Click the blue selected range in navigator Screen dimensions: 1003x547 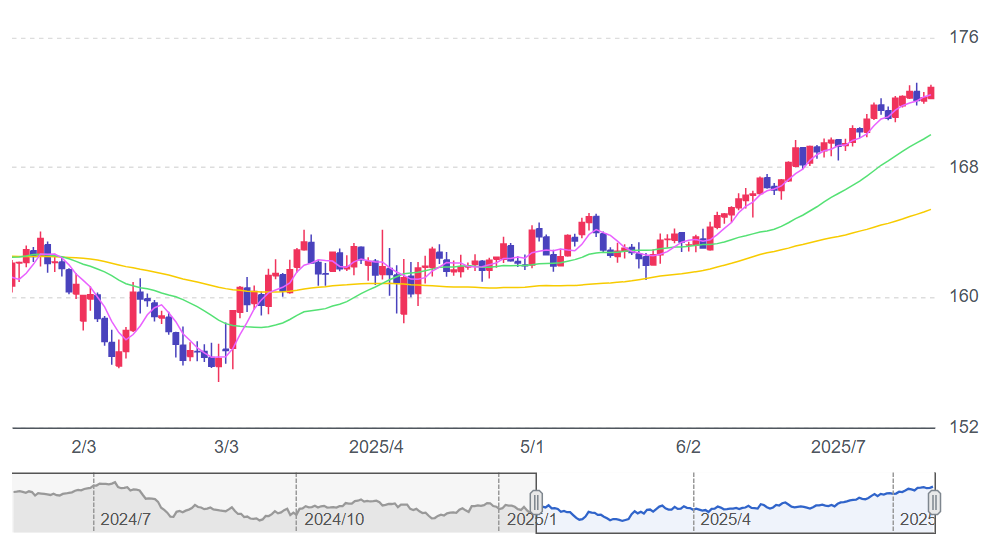pyautogui.click(x=736, y=503)
